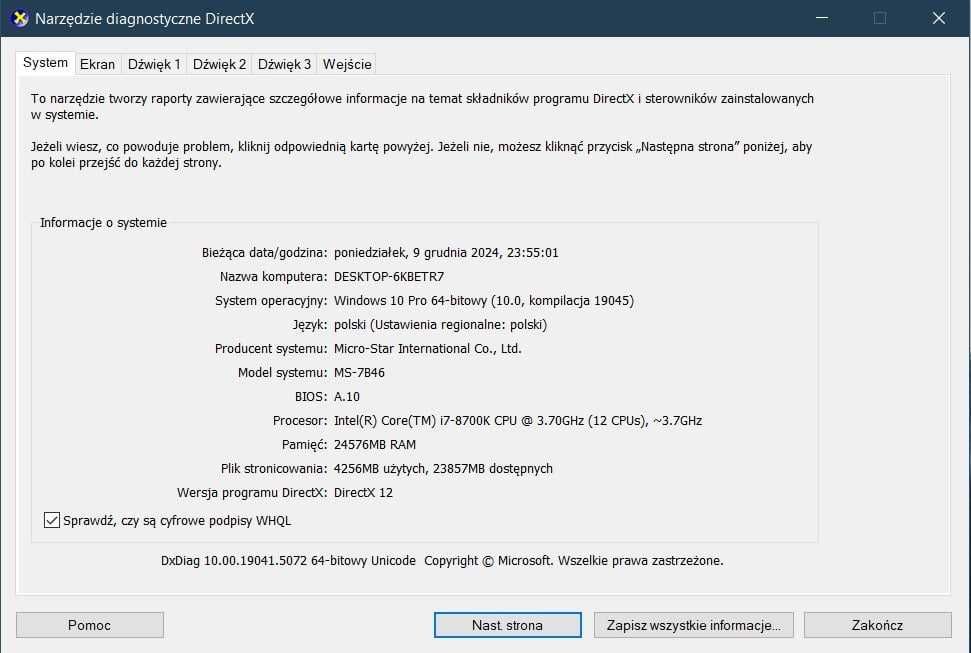Click the BIOS: label

tap(311, 397)
